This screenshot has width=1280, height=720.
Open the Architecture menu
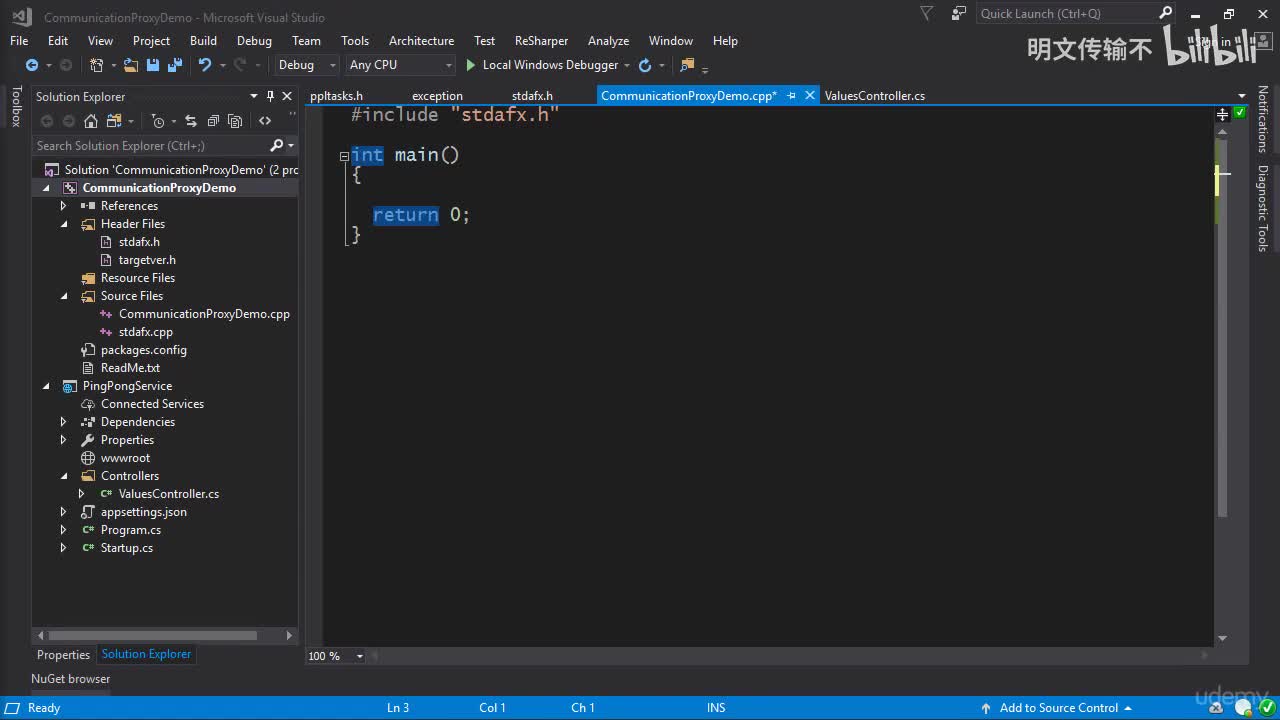pos(421,41)
